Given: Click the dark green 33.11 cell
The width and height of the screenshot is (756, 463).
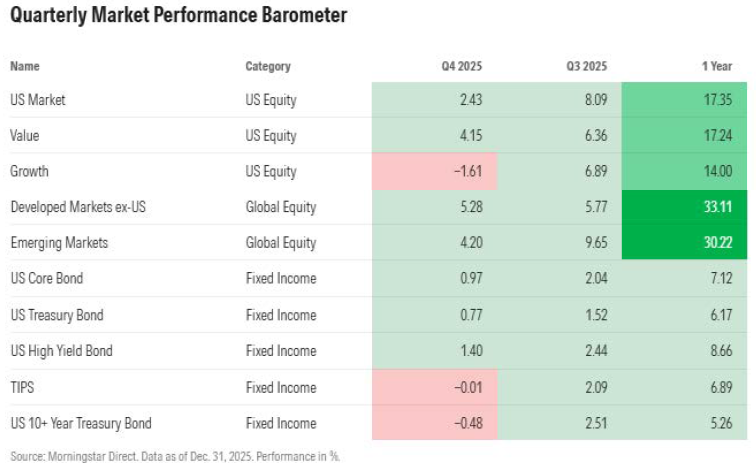Looking at the screenshot, I should pos(685,207).
